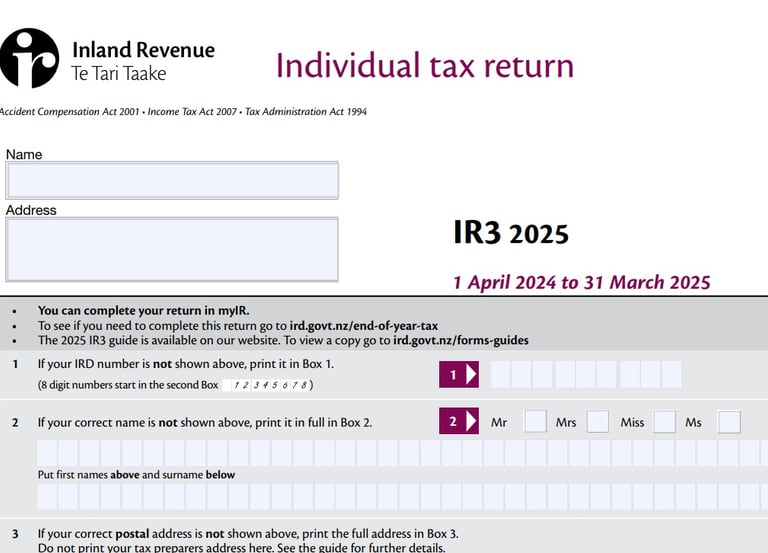Click the 'Te Tari Taake' text
This screenshot has height=553, width=768.
pos(119,73)
